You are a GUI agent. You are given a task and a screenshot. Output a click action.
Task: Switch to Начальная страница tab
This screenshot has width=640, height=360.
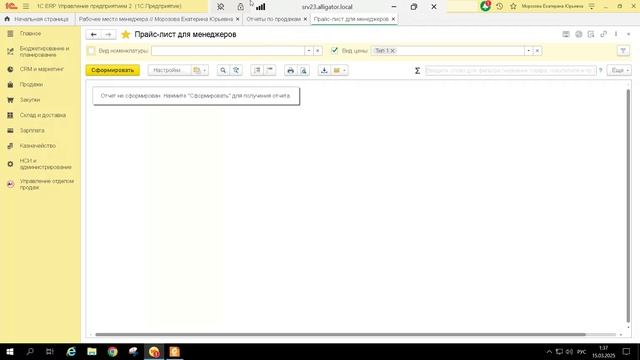pos(37,19)
